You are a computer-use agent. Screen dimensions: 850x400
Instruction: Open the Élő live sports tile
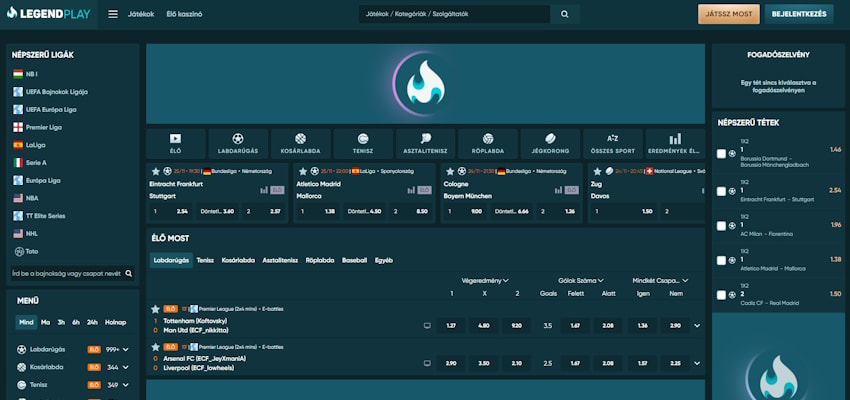[x=176, y=144]
